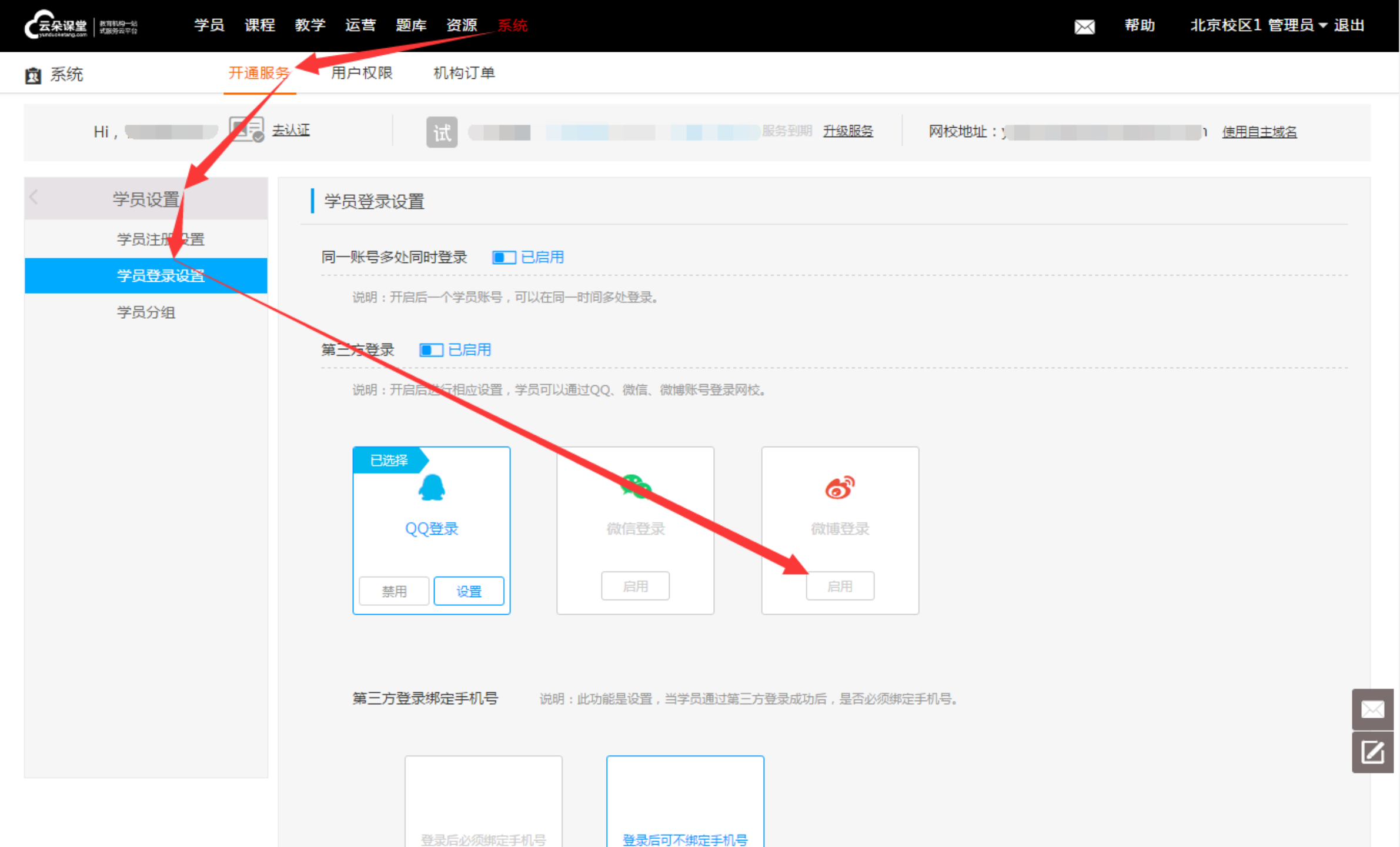Click the WeChat login icon
The width and height of the screenshot is (1400, 847).
coord(635,486)
